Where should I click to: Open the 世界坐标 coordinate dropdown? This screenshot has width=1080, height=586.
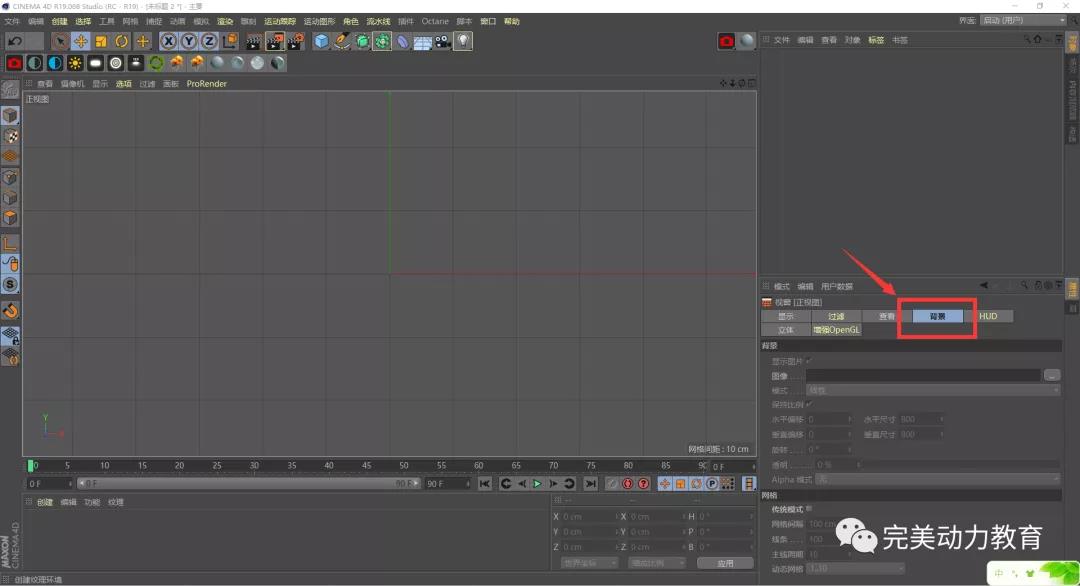pyautogui.click(x=589, y=563)
